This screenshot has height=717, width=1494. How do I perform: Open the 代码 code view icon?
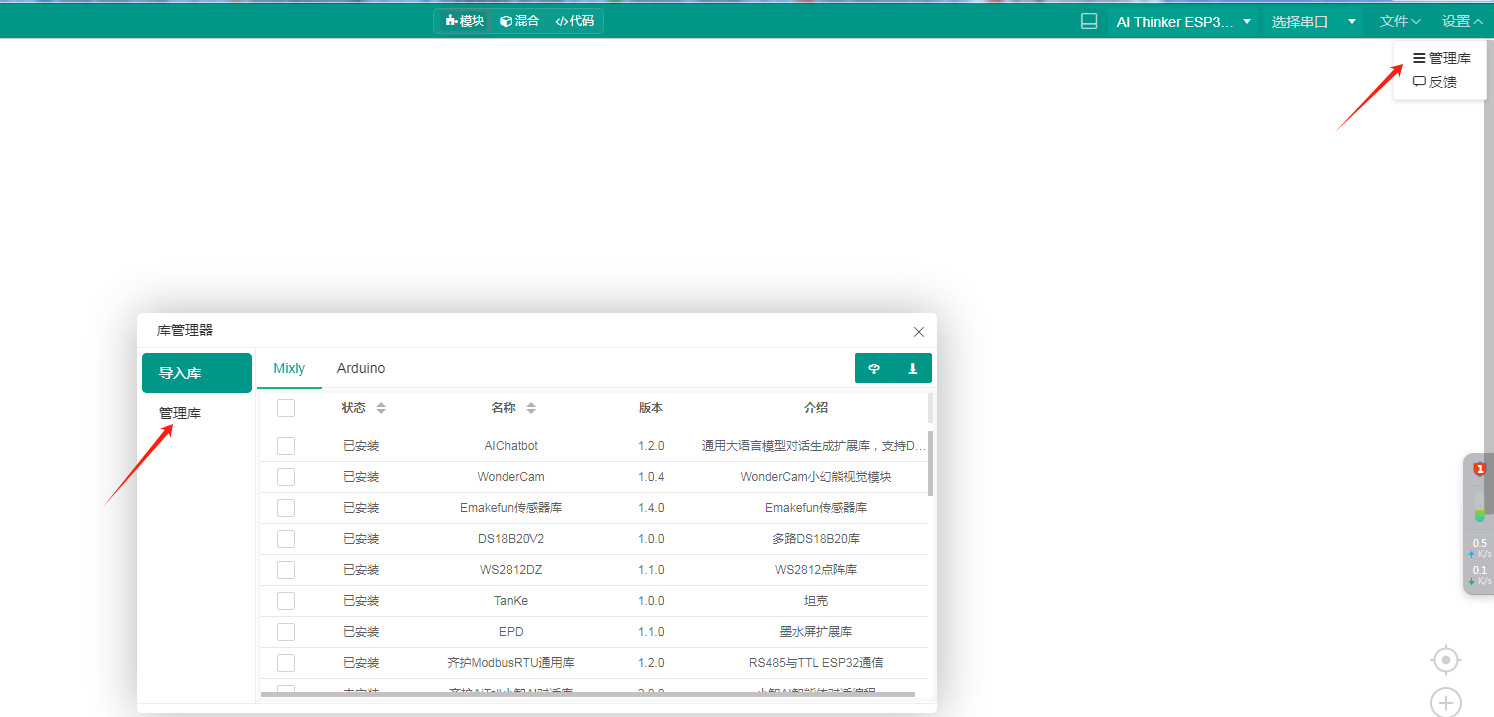click(574, 20)
